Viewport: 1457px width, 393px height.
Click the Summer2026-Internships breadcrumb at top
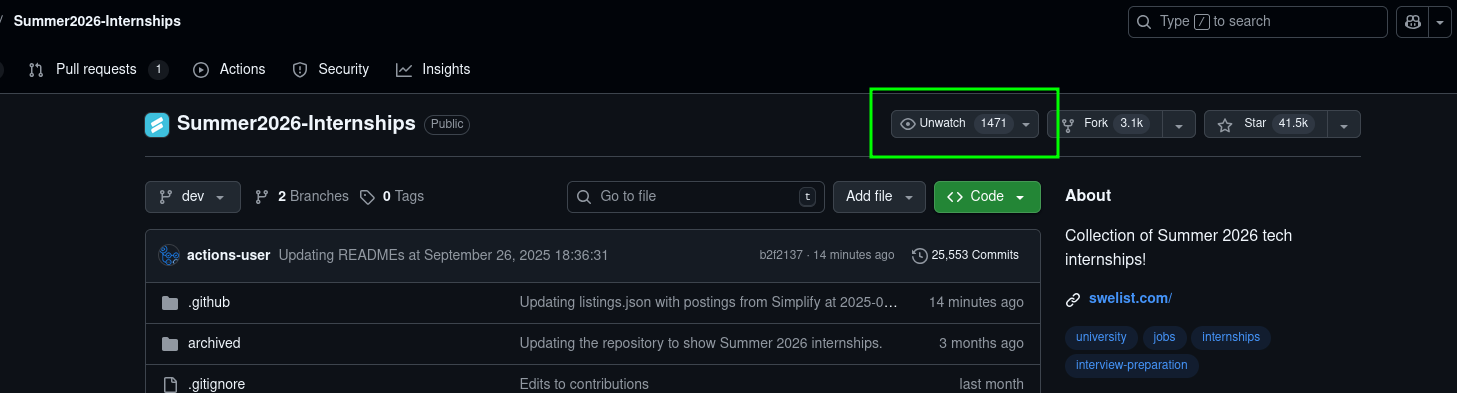tap(97, 21)
